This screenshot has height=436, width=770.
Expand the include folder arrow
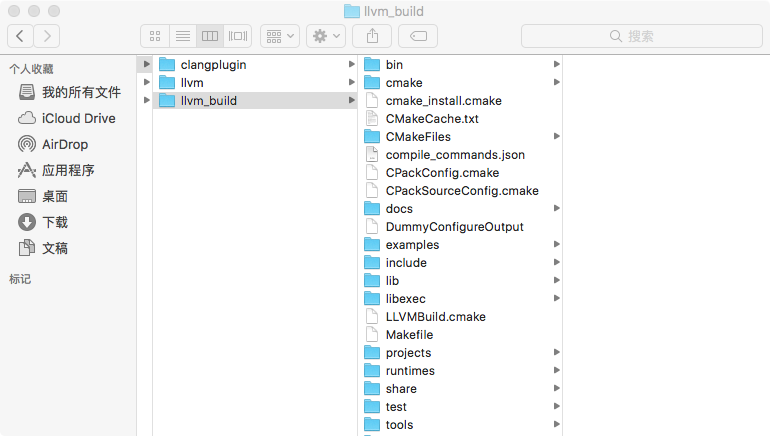tap(556, 262)
